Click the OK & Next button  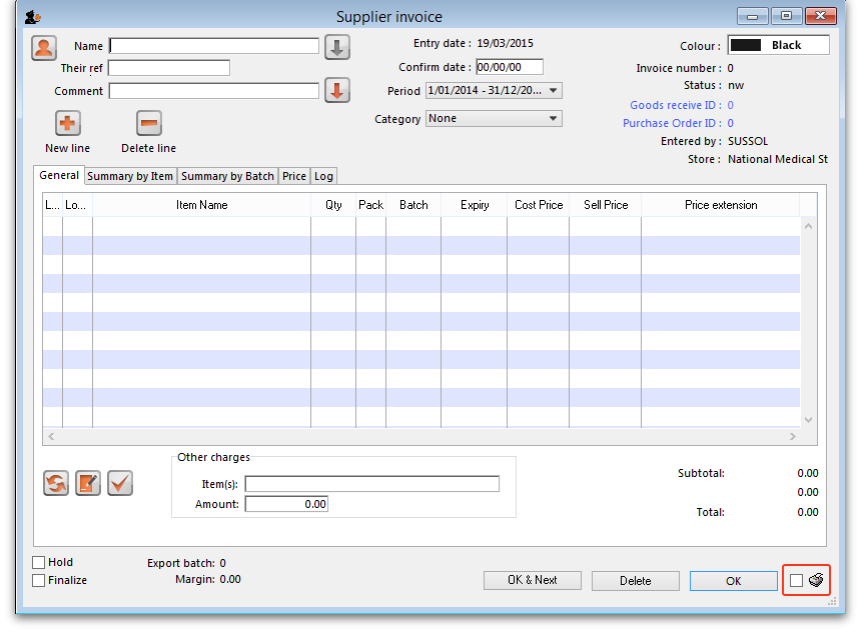point(531,580)
